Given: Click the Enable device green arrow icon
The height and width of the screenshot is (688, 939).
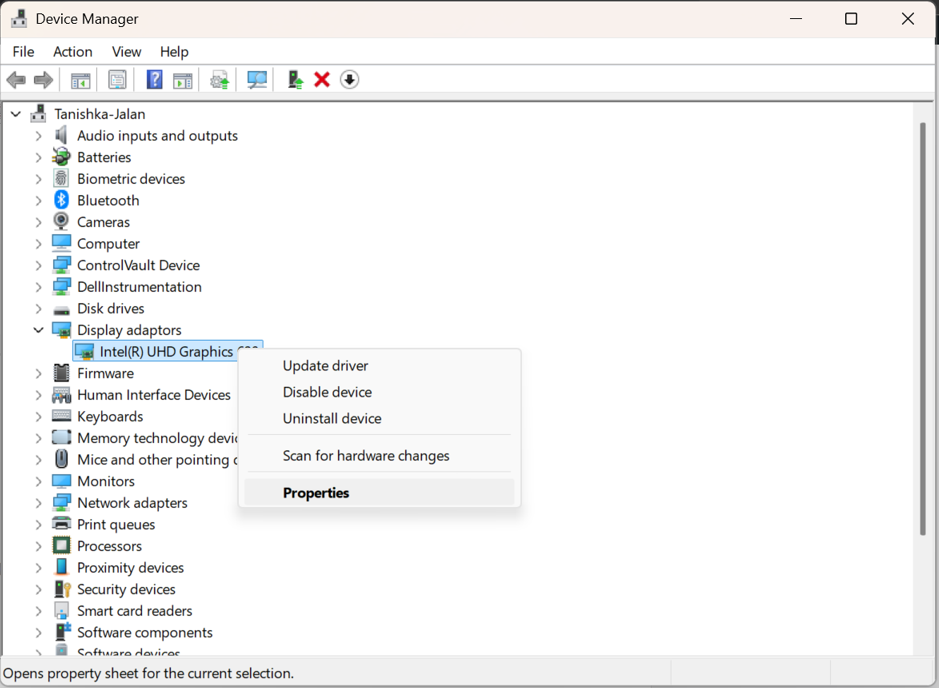Looking at the screenshot, I should (x=295, y=80).
